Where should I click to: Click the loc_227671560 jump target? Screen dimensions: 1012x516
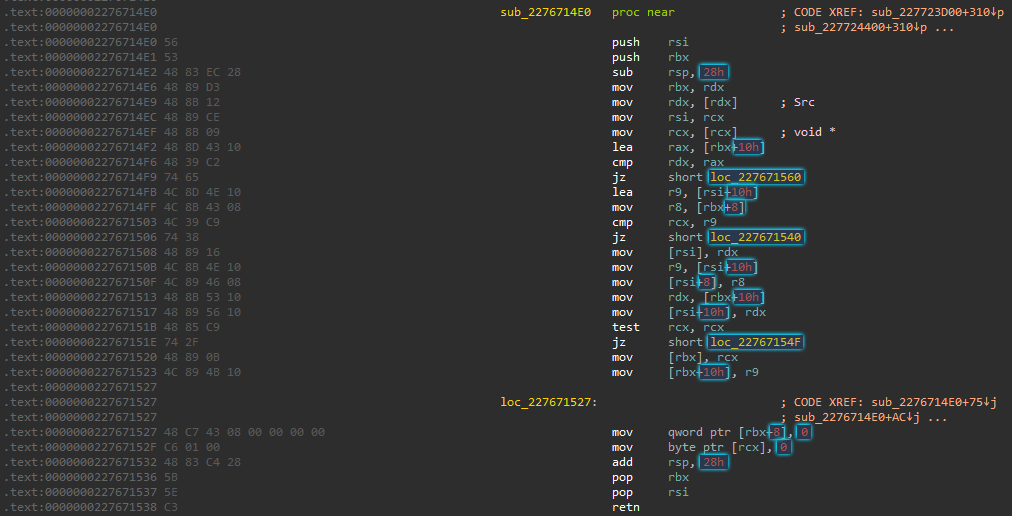click(756, 177)
